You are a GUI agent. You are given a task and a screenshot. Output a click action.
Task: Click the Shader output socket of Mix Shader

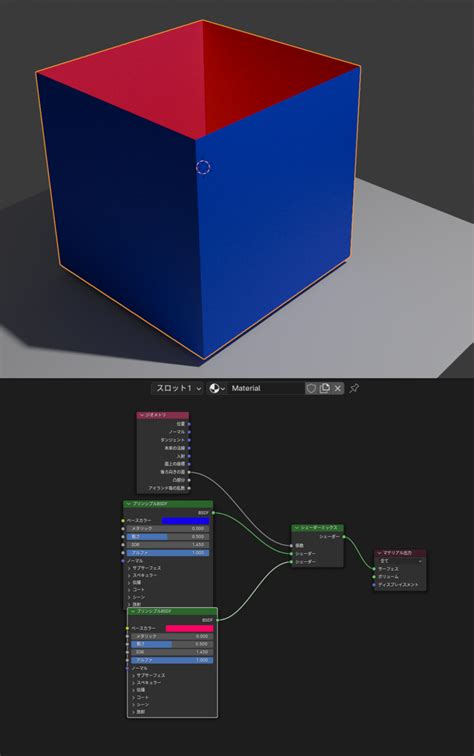(344, 537)
